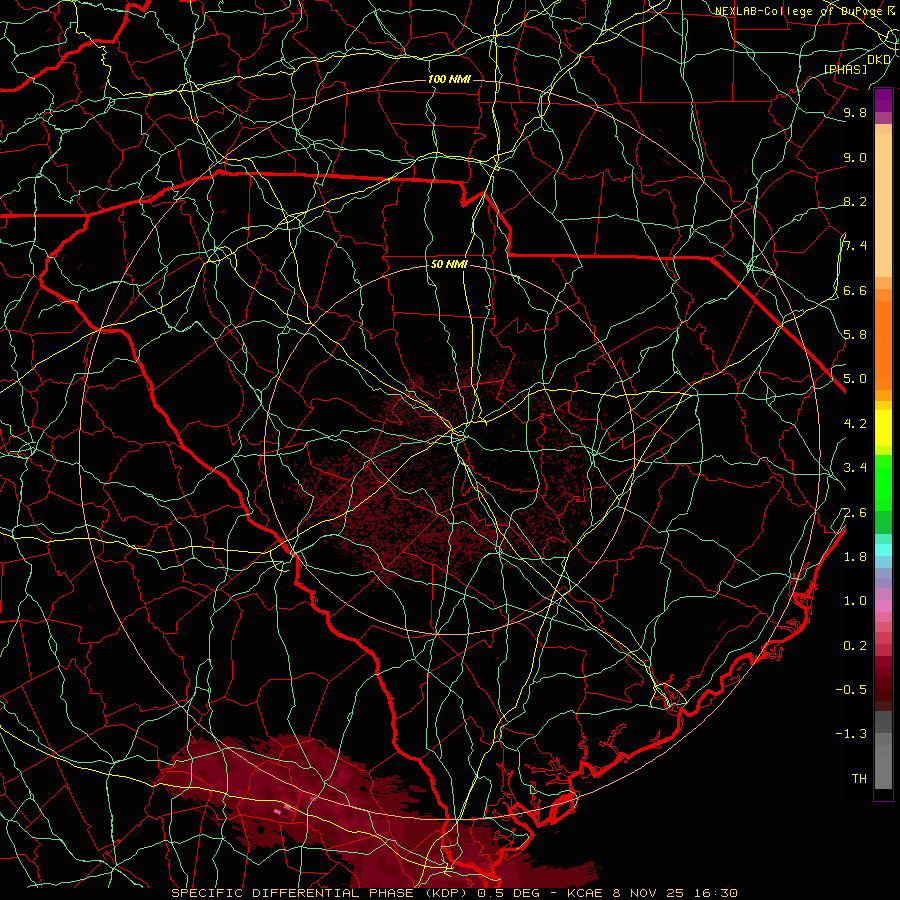Select the 3.4 value on the color scale

tap(855, 468)
